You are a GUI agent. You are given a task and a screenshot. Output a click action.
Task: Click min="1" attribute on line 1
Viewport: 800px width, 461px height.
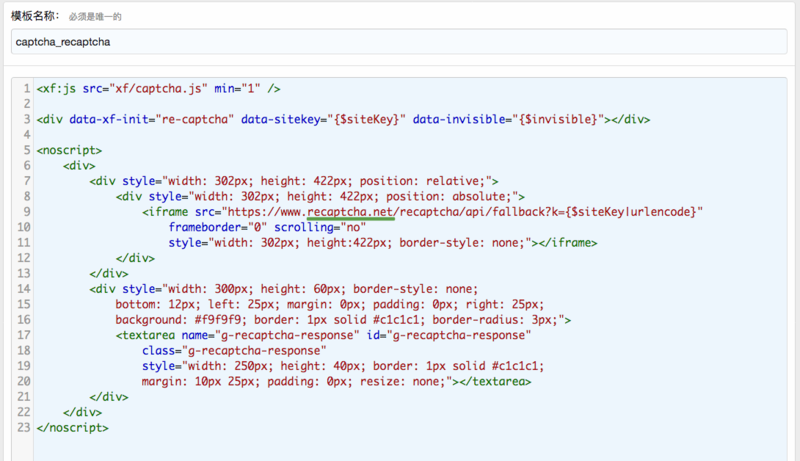(237, 89)
